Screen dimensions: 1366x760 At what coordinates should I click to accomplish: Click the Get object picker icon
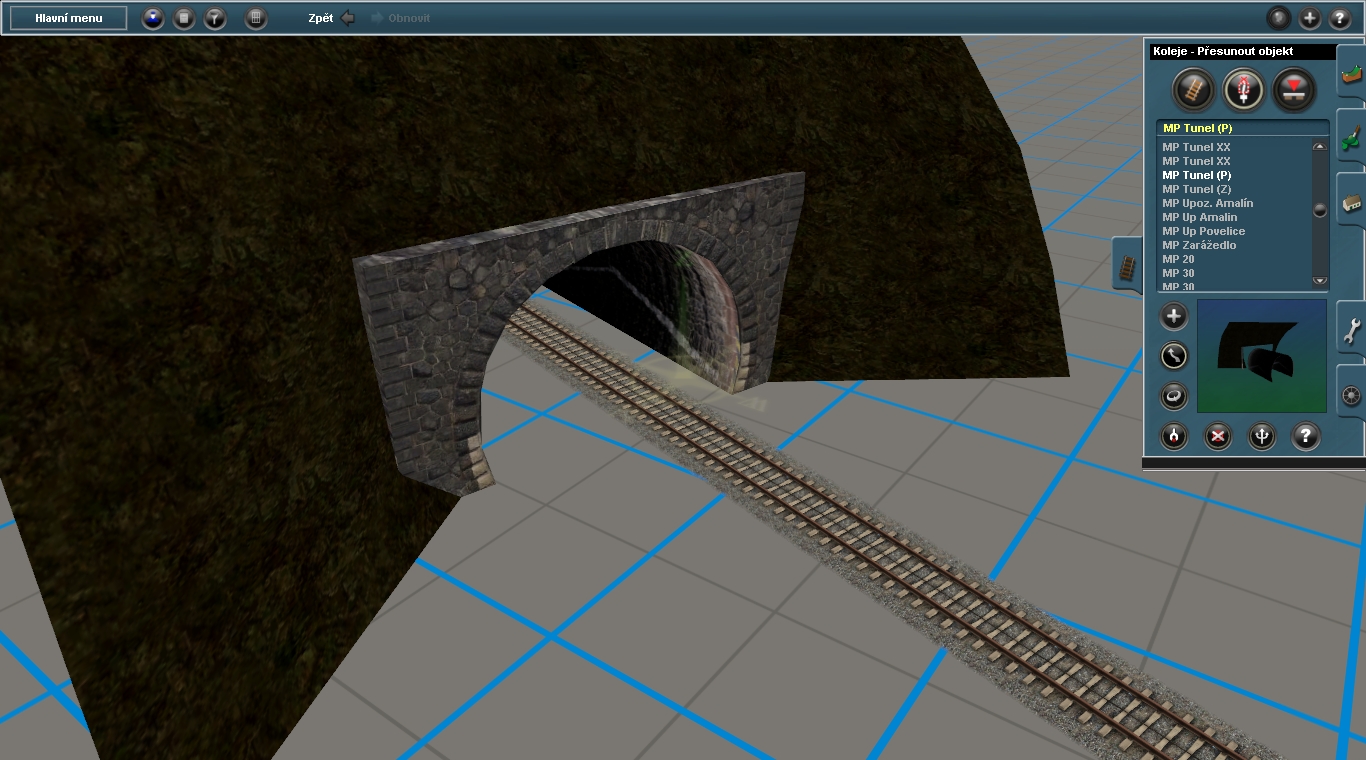tap(1174, 436)
